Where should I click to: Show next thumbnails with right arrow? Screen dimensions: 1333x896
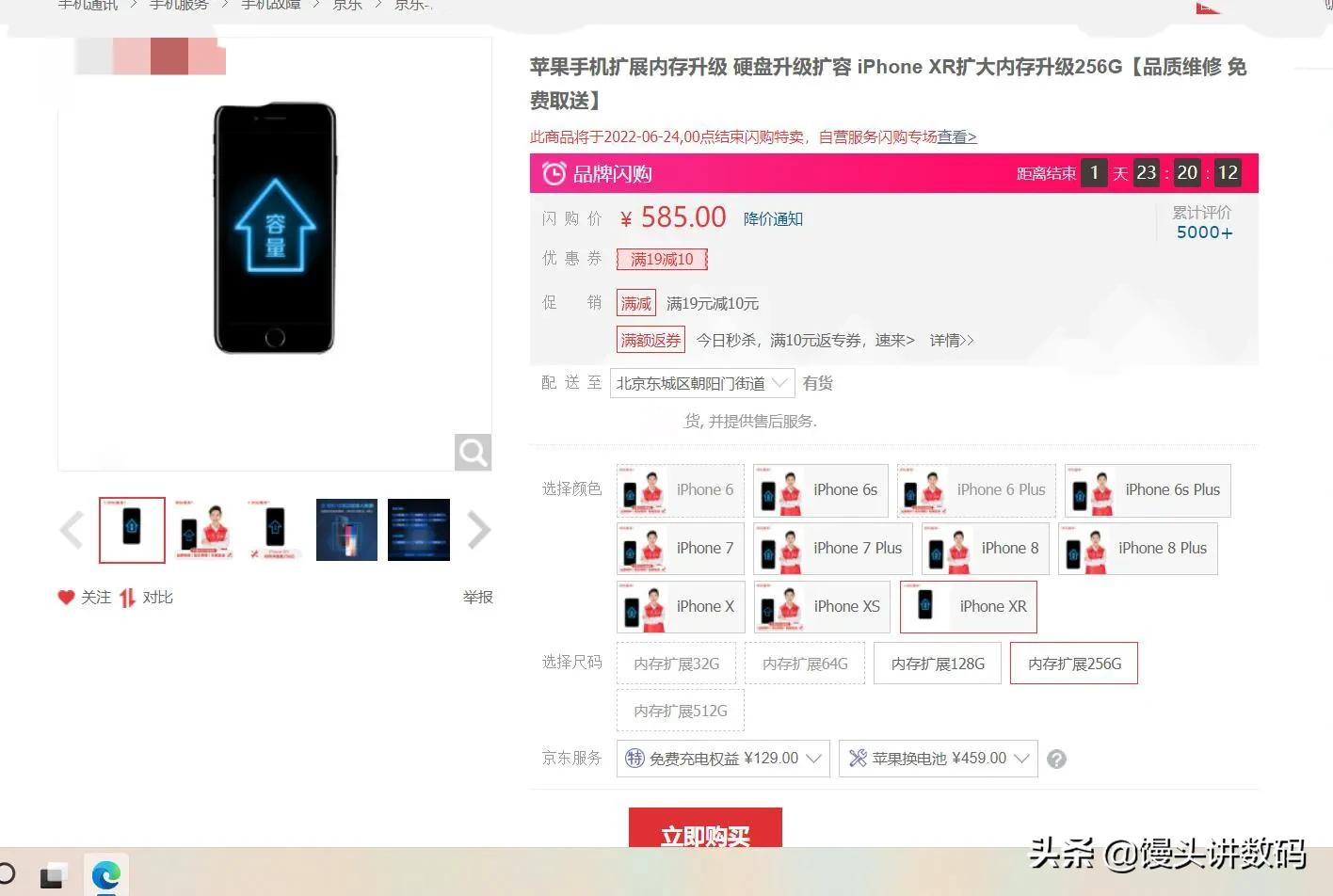(478, 530)
